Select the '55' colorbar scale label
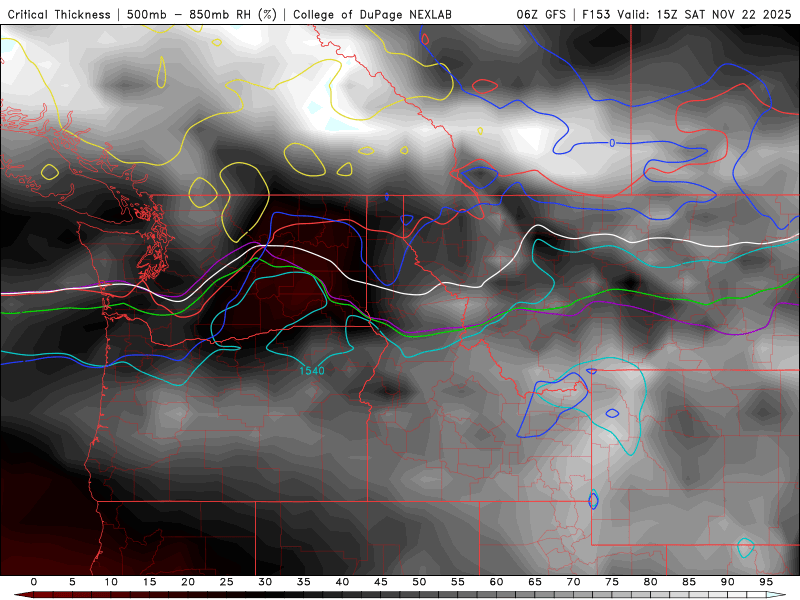Viewport: 800px width, 600px height. [458, 582]
